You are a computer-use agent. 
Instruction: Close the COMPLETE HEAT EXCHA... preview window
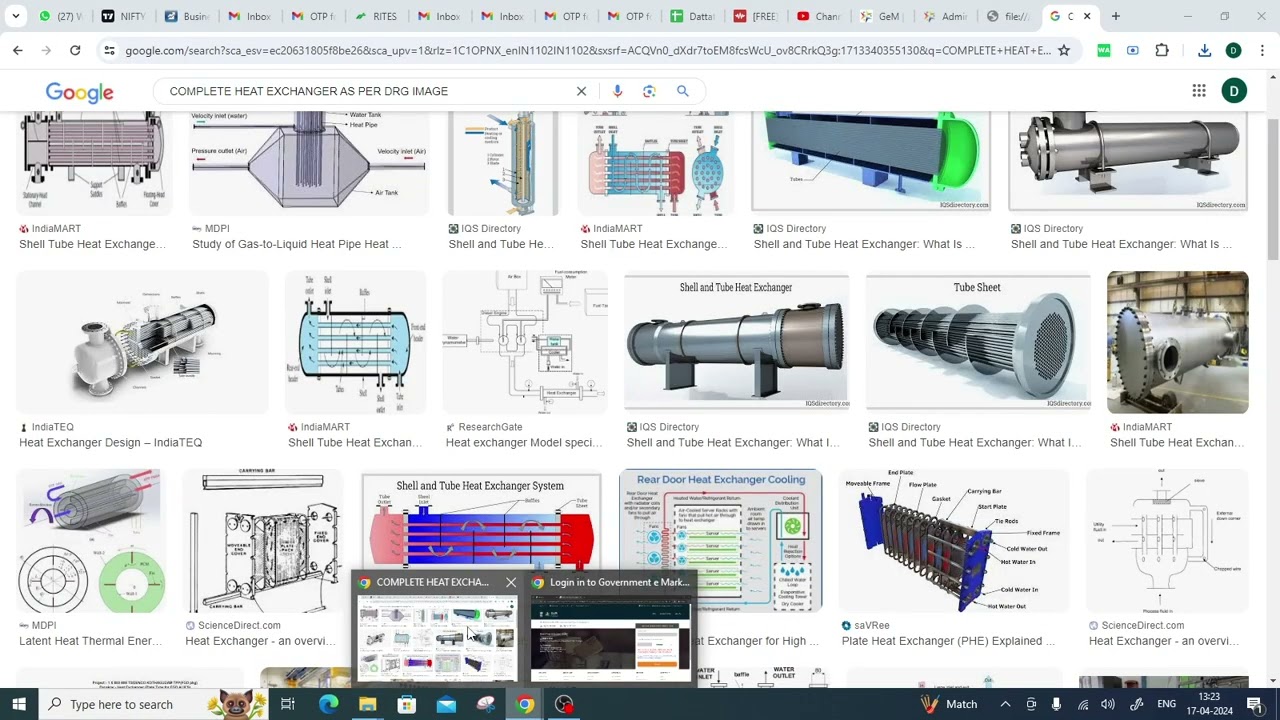point(511,582)
